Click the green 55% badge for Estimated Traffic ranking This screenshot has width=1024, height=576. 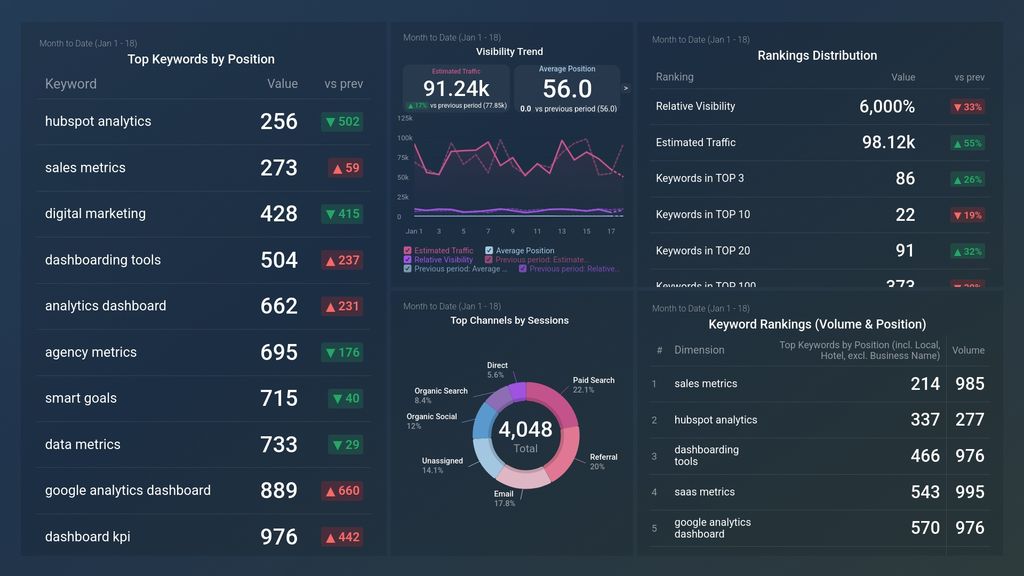point(968,143)
